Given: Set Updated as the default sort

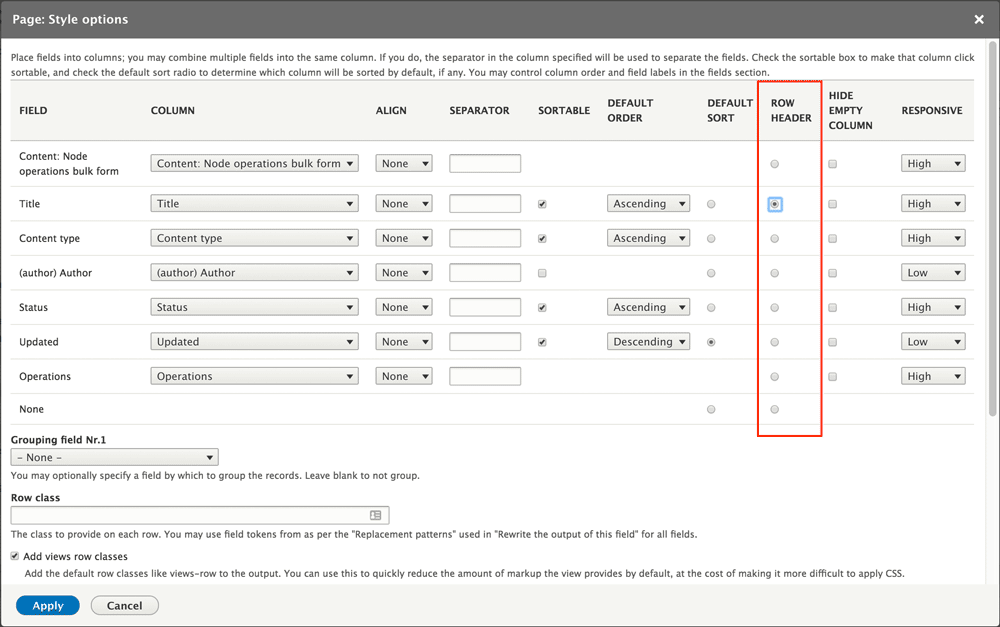Looking at the screenshot, I should click(711, 341).
